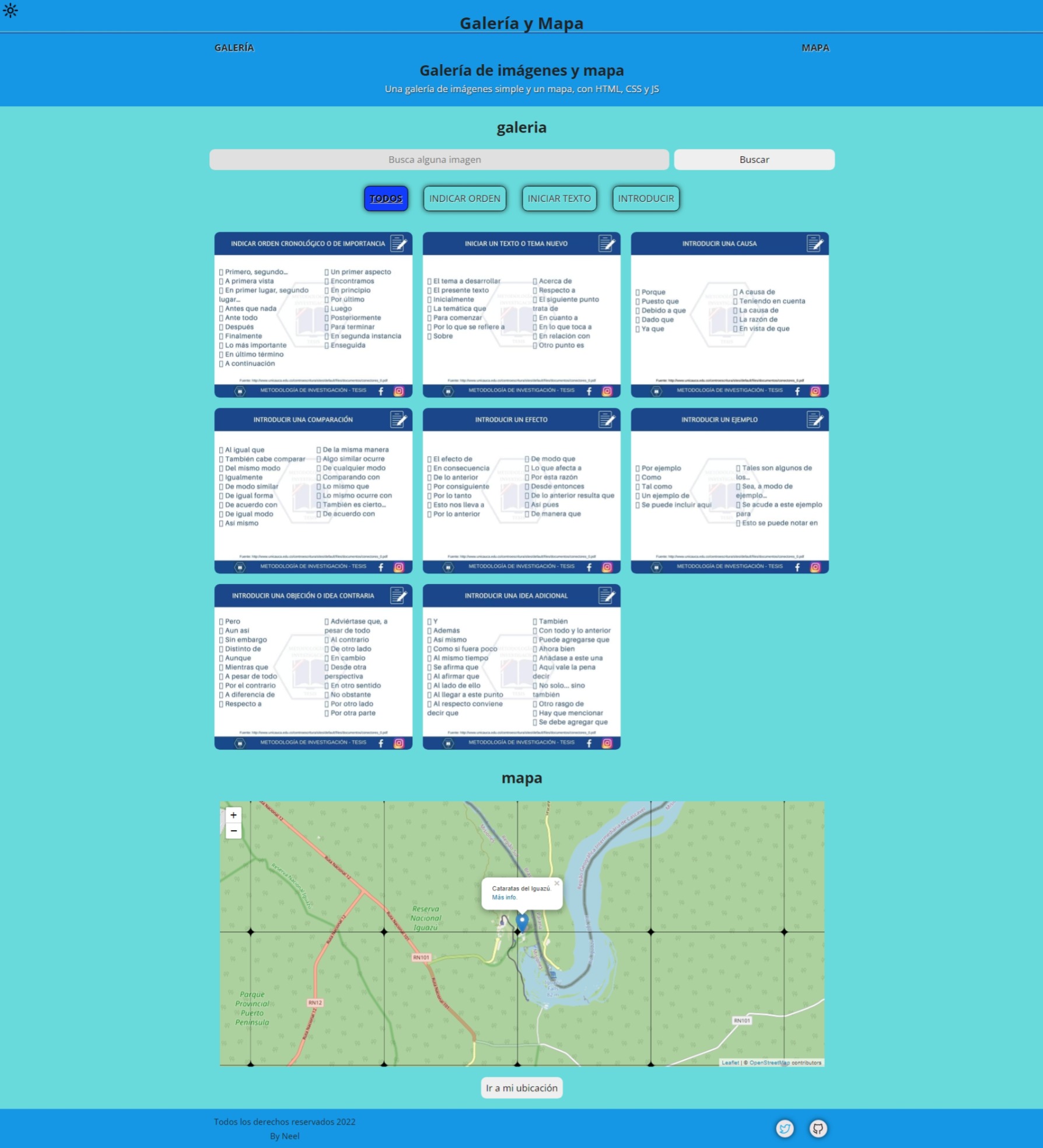The height and width of the screenshot is (1148, 1043).
Task: Click Facebook icon on Introducir un efecto card
Action: [589, 567]
